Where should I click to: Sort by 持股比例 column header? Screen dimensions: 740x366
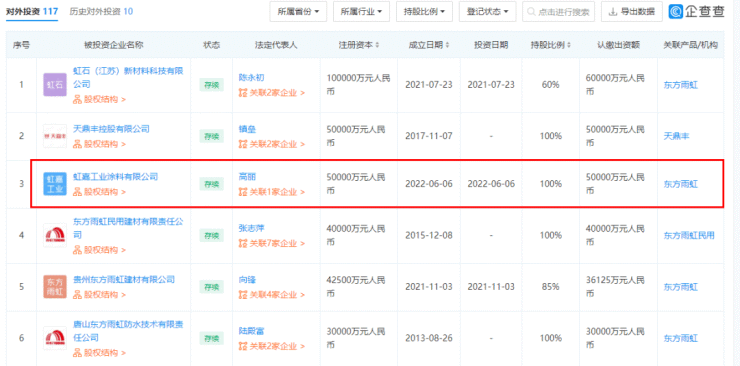click(551, 45)
